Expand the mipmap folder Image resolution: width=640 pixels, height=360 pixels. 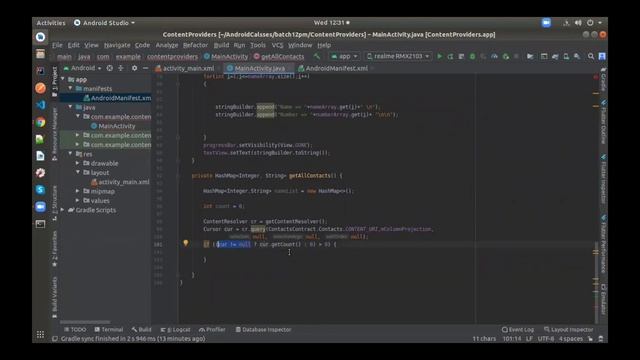coord(78,191)
